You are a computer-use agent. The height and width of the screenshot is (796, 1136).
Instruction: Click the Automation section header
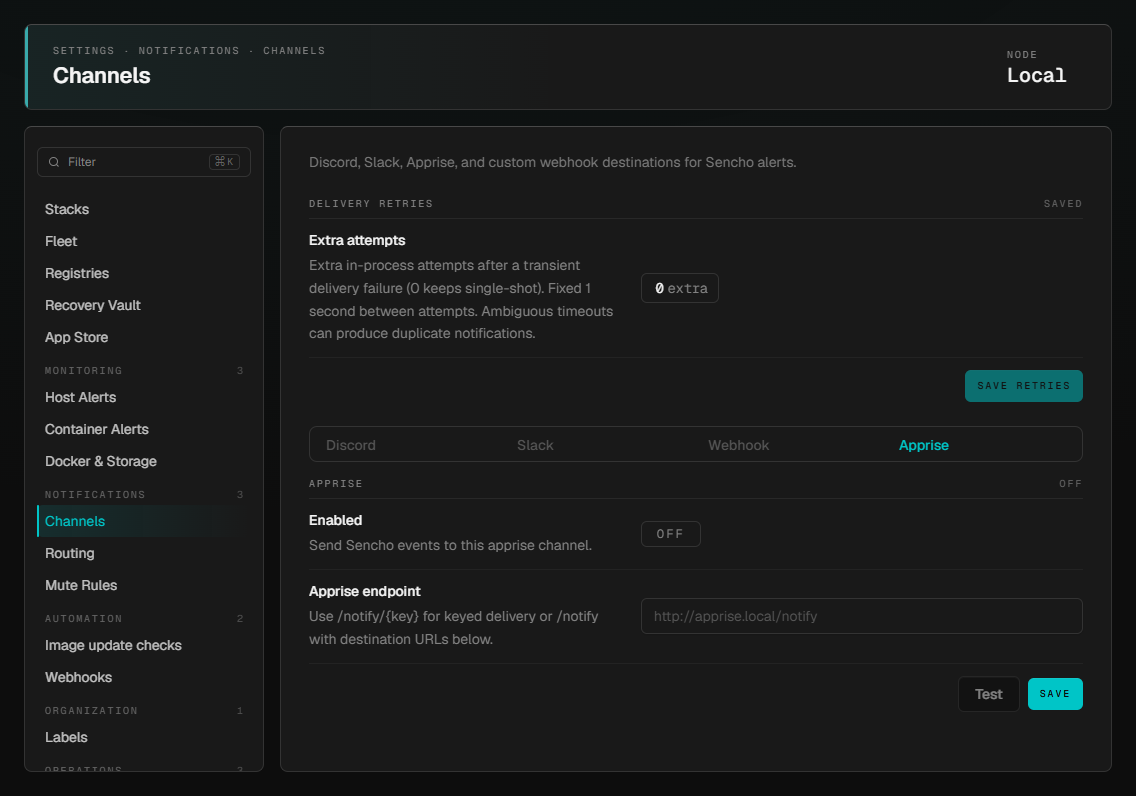[83, 618]
